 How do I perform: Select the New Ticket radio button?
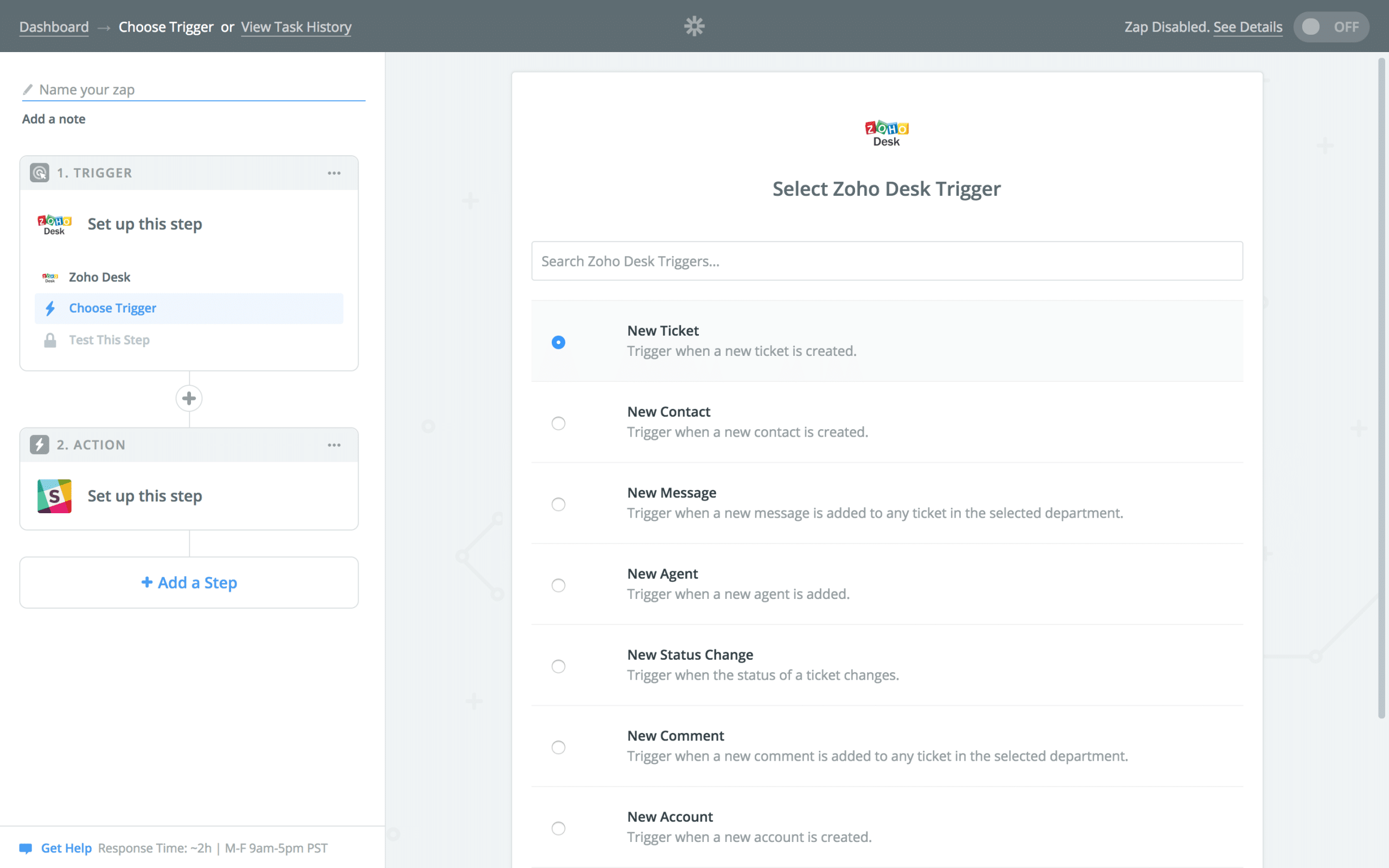coord(558,343)
